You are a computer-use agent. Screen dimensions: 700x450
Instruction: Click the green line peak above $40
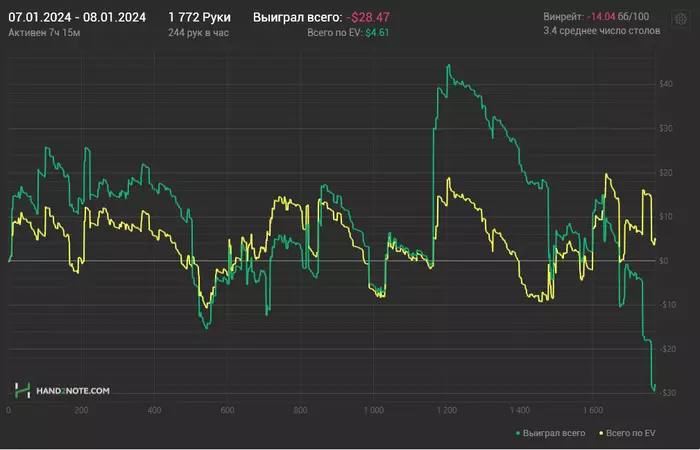tap(449, 65)
